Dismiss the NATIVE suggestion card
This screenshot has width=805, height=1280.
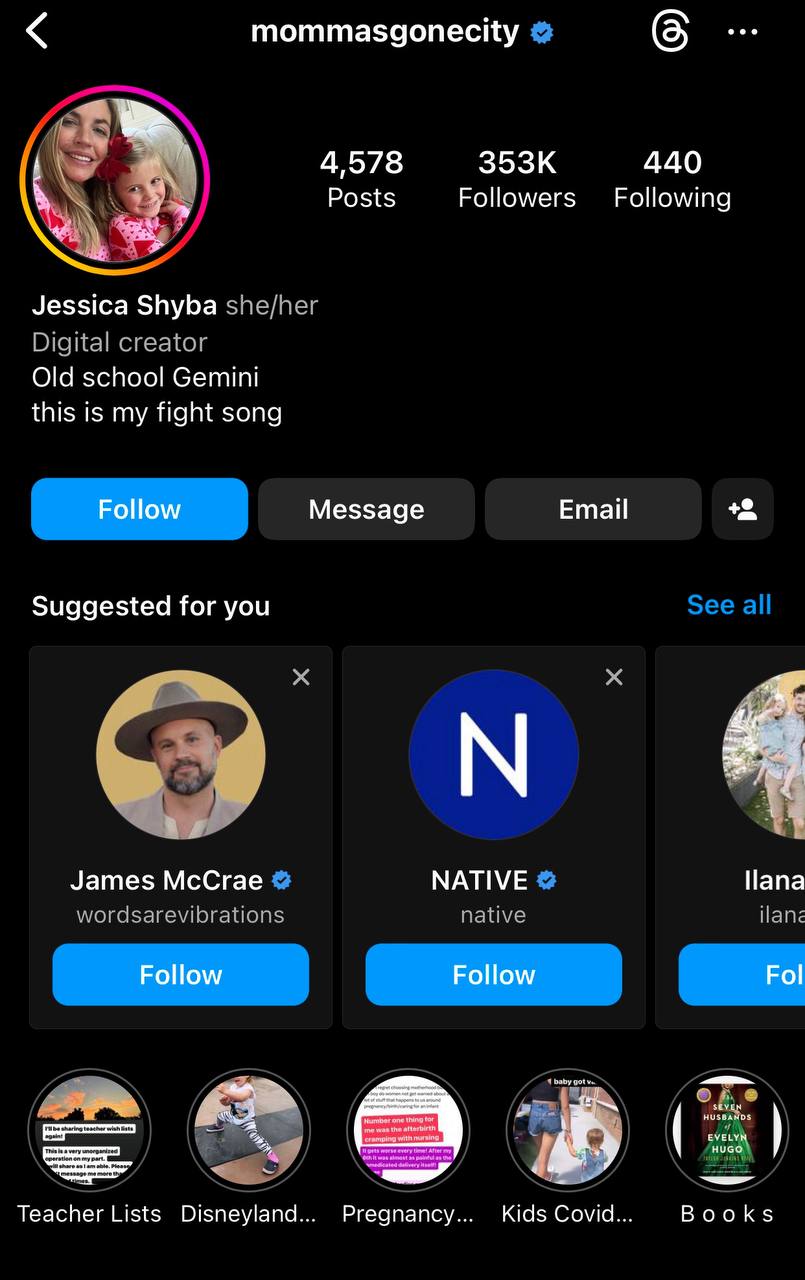coord(614,677)
